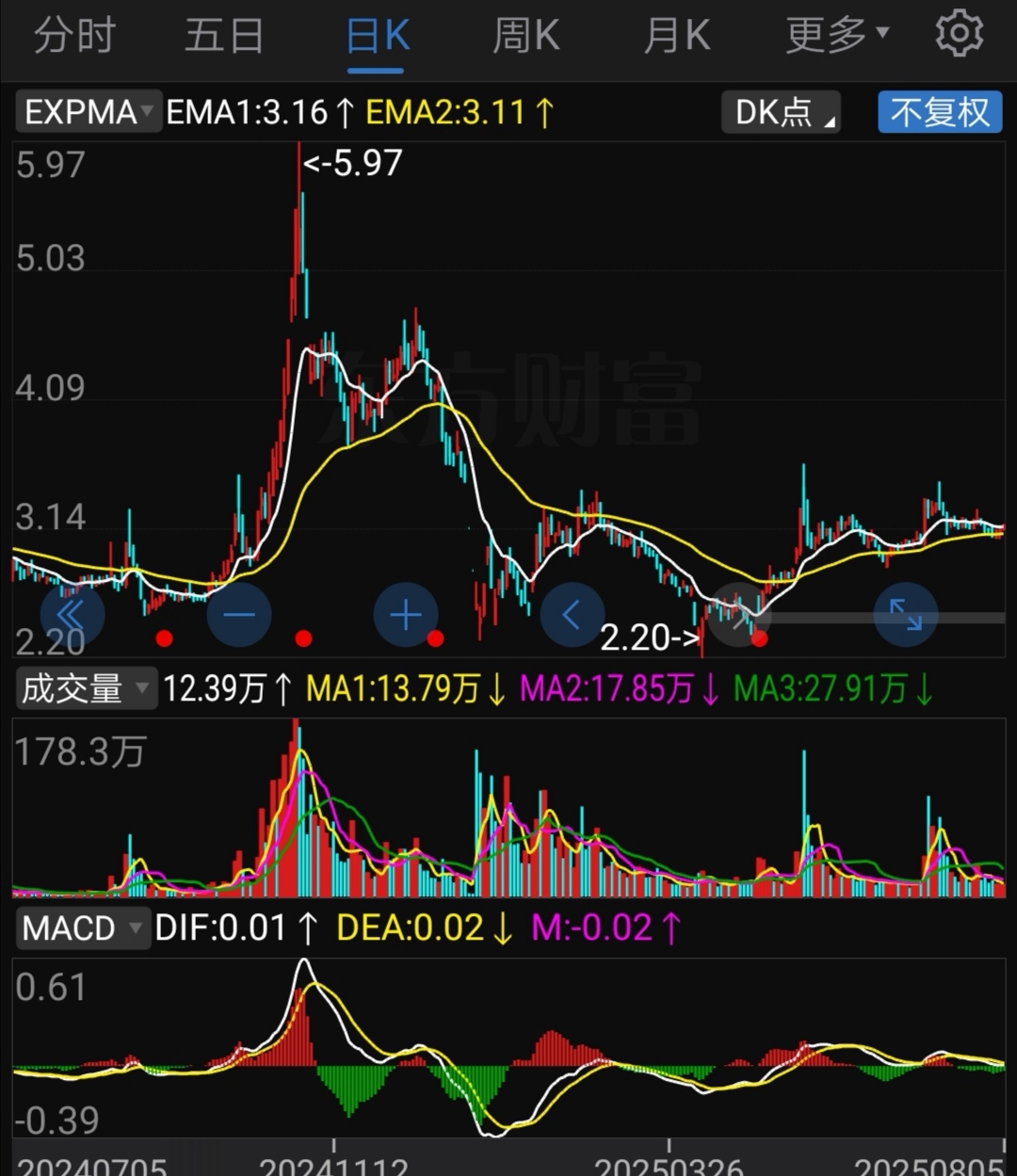Tap the 12.39万 volume value
The image size is (1017, 1176).
[x=228, y=689]
